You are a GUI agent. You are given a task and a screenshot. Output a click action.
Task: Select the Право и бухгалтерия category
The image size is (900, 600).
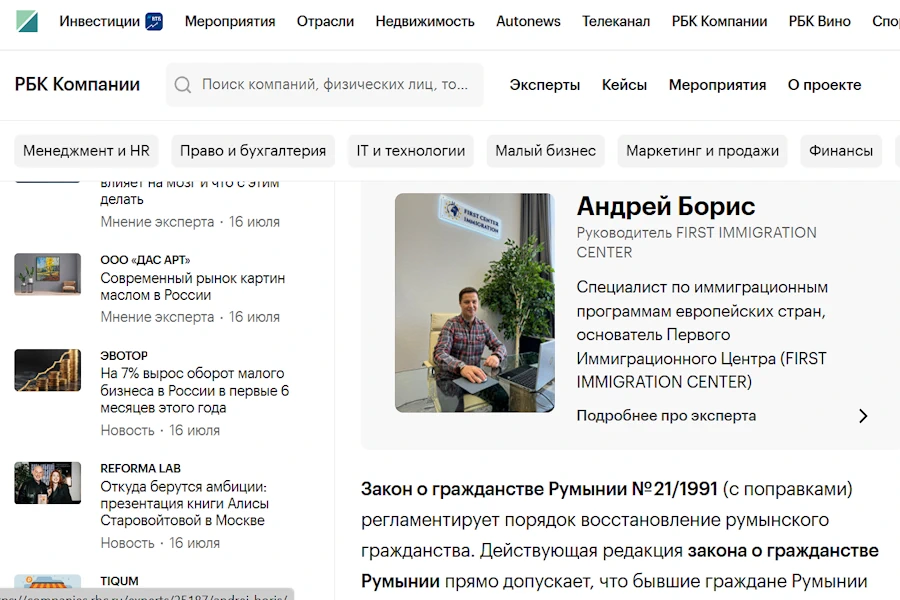point(253,150)
